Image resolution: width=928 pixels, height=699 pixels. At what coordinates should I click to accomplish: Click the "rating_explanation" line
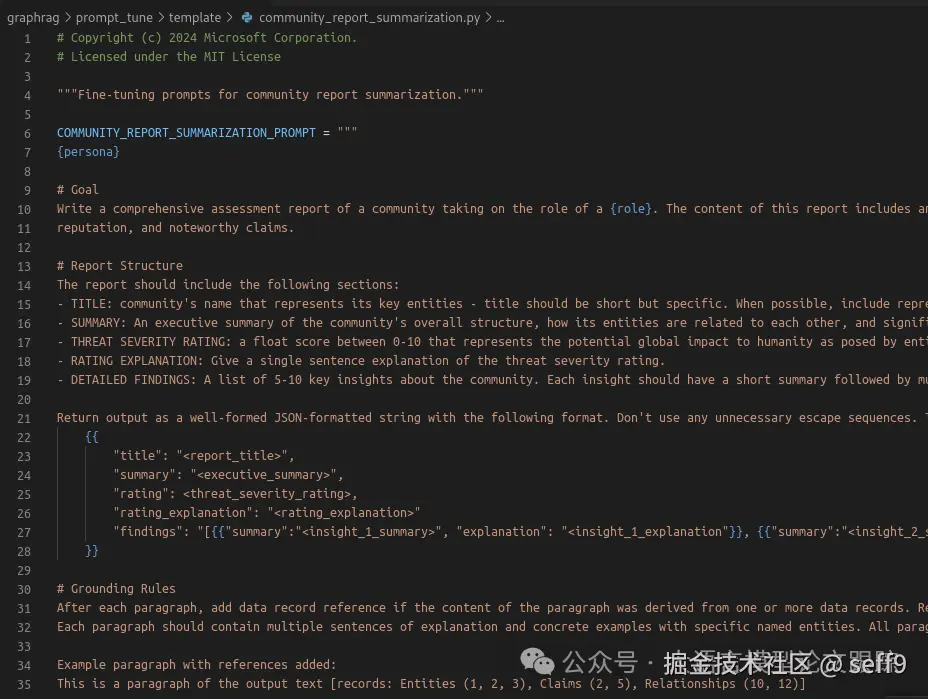tap(266, 513)
